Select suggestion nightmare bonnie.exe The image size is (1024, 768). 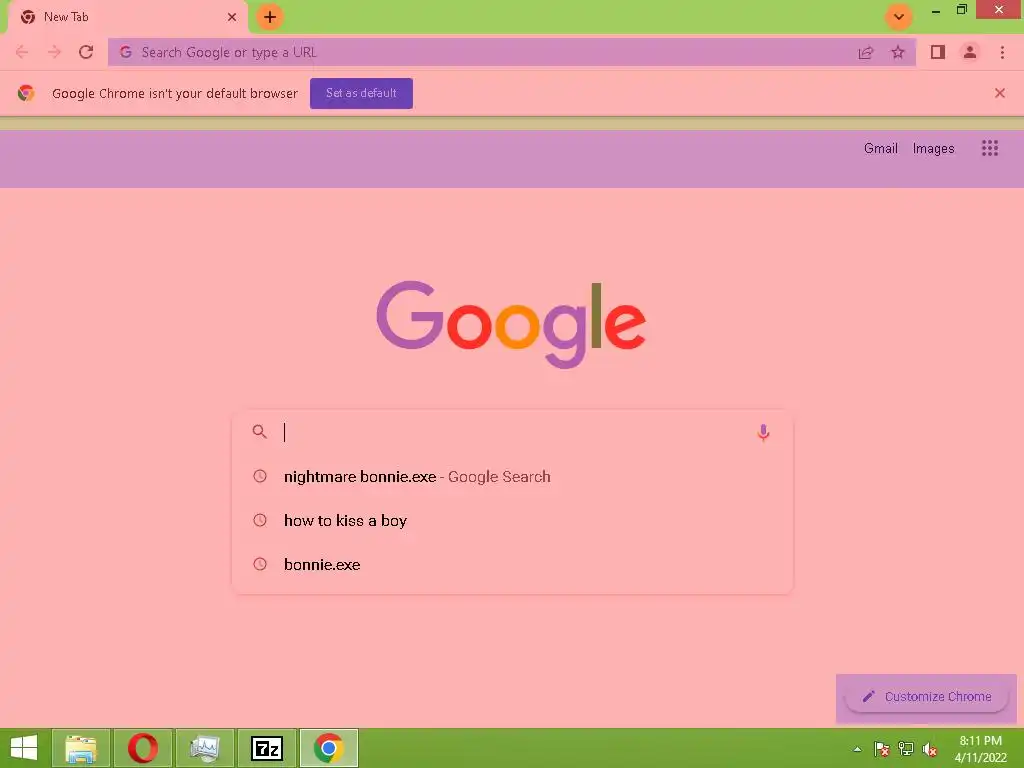click(x=512, y=477)
